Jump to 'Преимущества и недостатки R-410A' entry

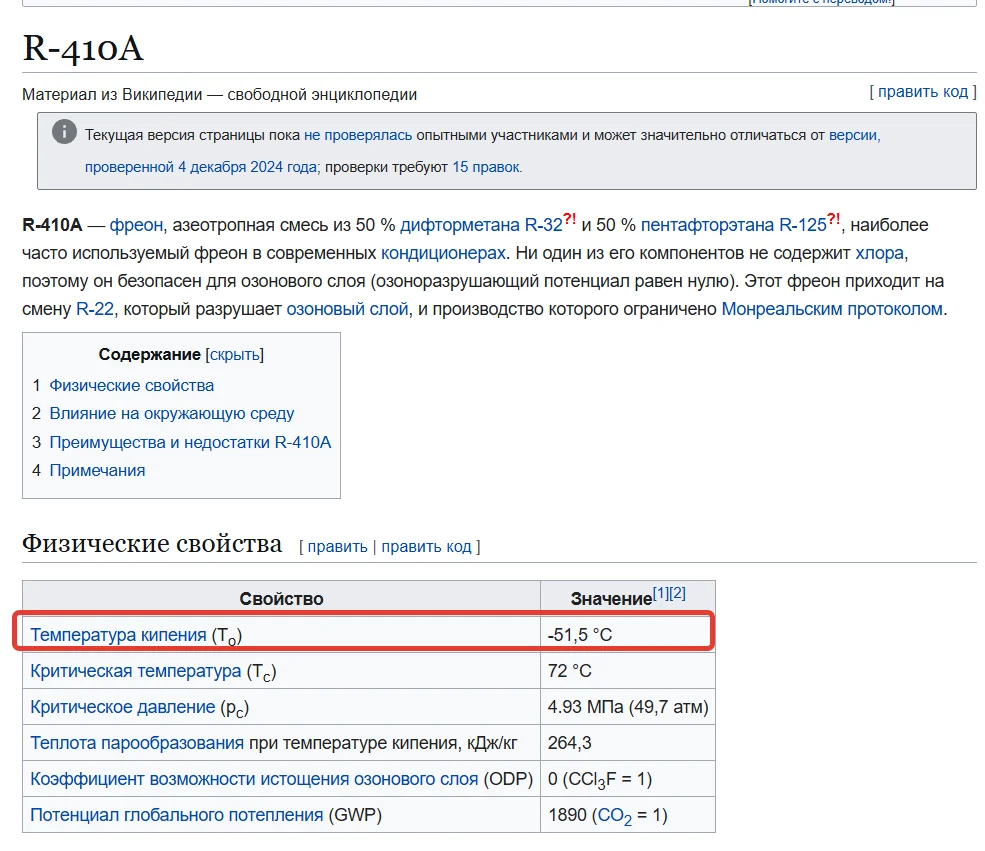(x=190, y=442)
